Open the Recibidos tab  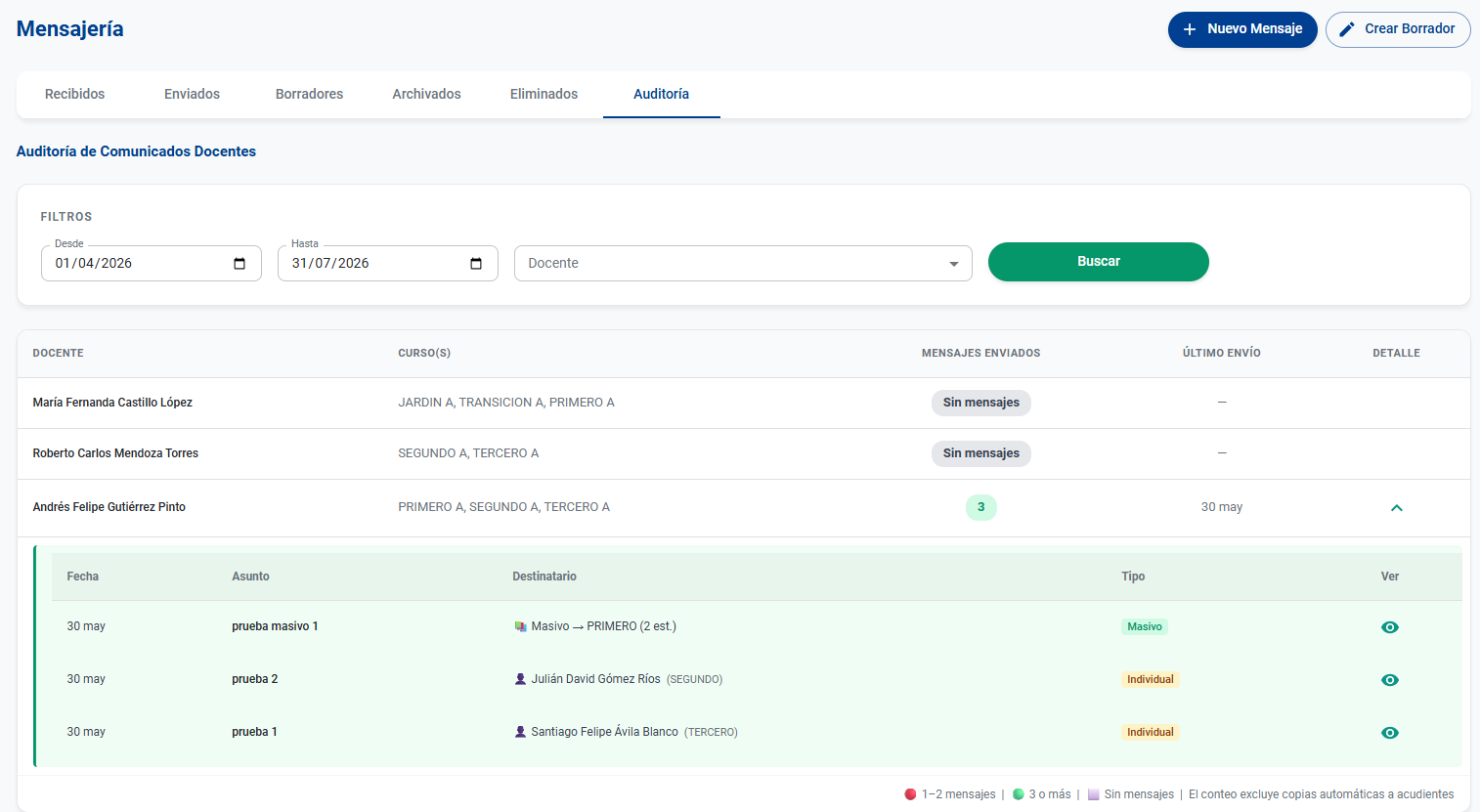tap(75, 94)
